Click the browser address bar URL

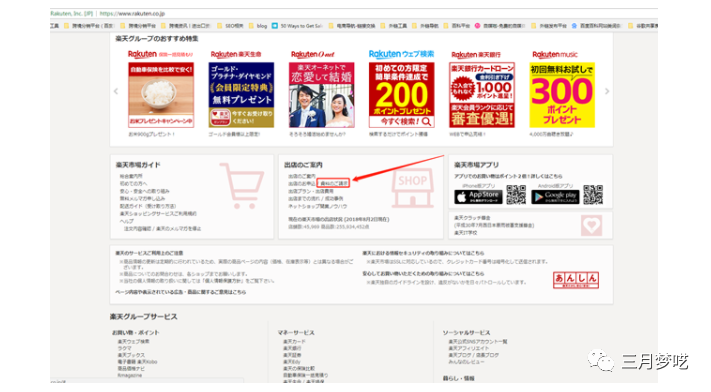132,14
